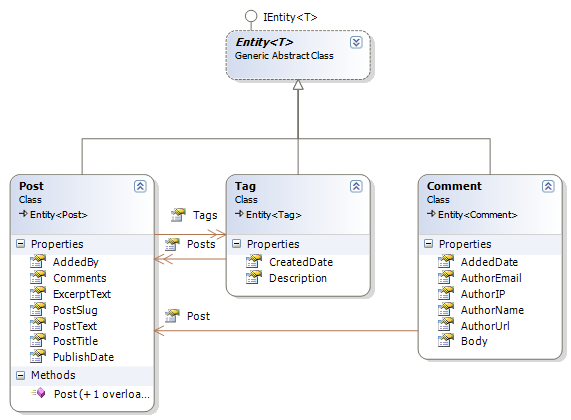Select the Body property in Comment
The height and width of the screenshot is (420, 571).
pos(474,341)
